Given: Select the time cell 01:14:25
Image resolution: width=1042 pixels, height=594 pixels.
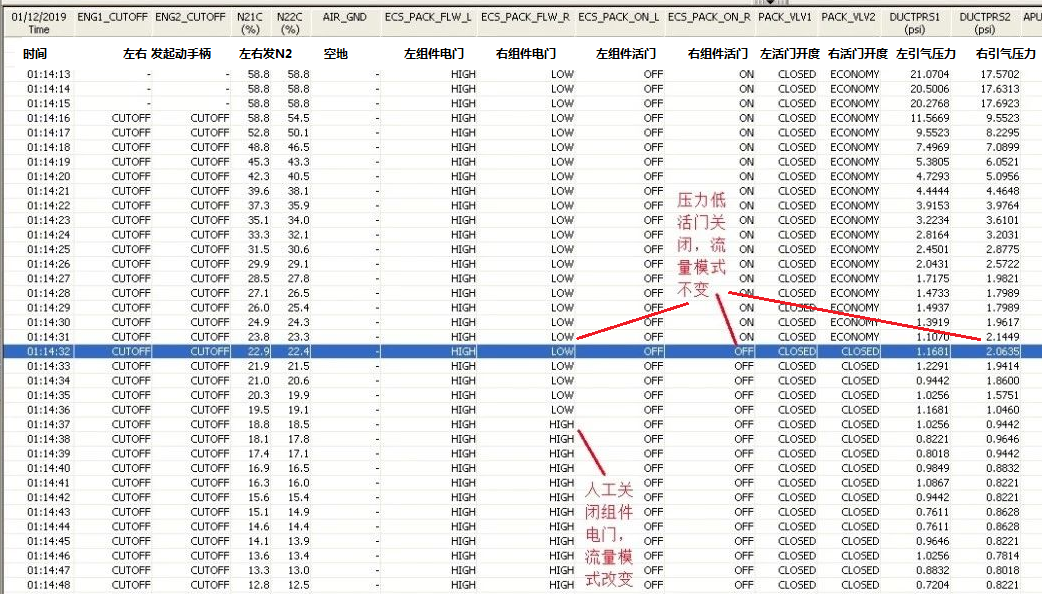Looking at the screenshot, I should [x=49, y=249].
